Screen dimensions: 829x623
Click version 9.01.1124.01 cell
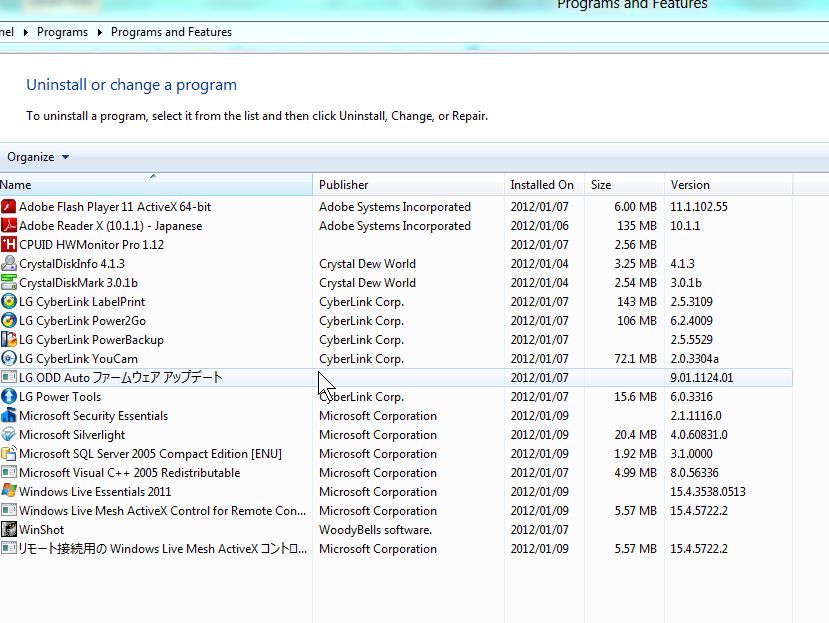point(702,378)
